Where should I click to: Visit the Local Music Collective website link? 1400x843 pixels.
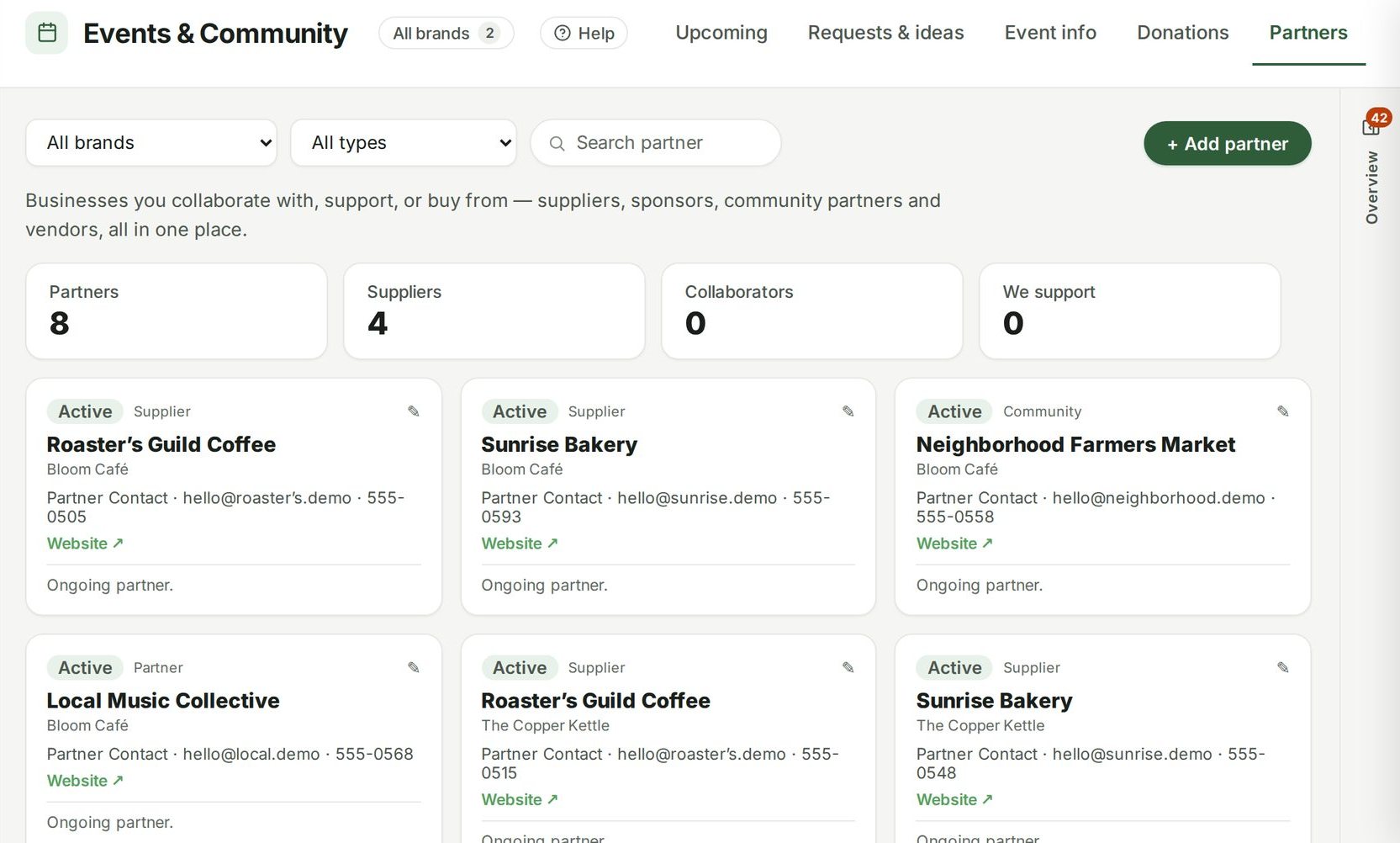(x=85, y=781)
